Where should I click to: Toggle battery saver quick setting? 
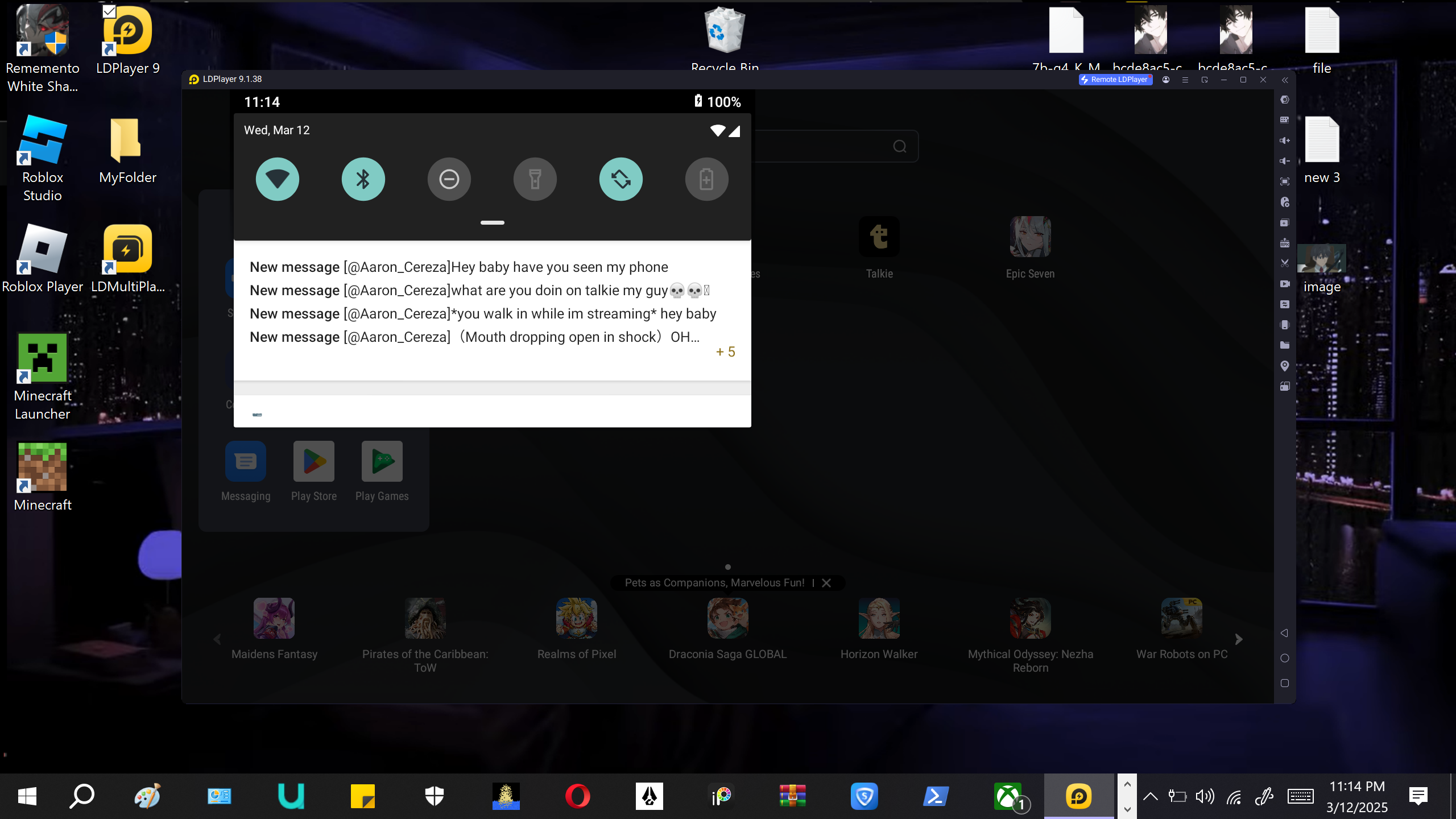tap(707, 179)
